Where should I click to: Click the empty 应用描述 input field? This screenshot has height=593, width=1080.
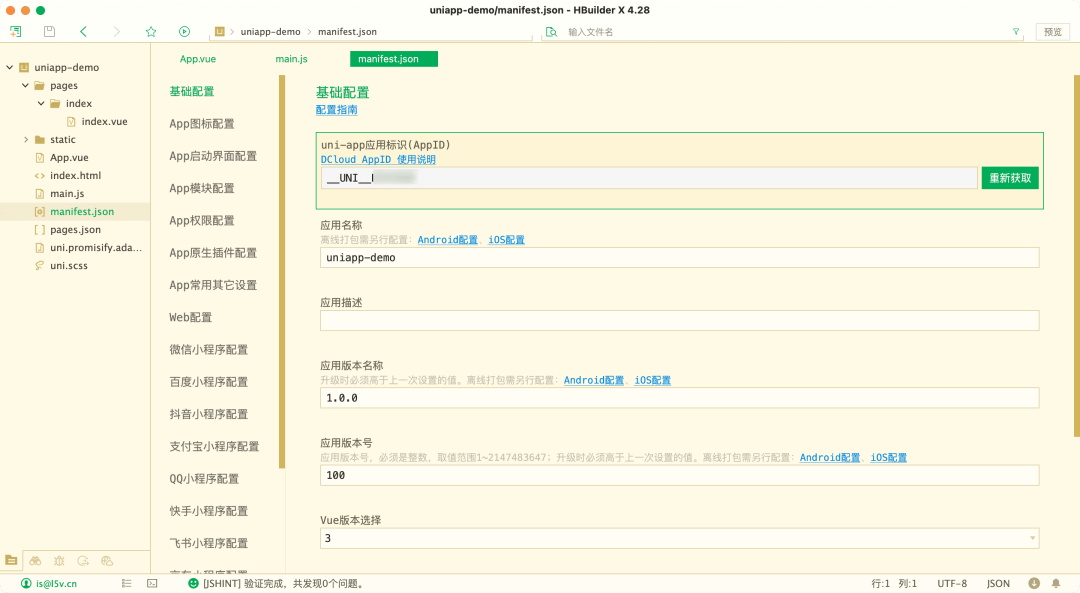(x=679, y=320)
